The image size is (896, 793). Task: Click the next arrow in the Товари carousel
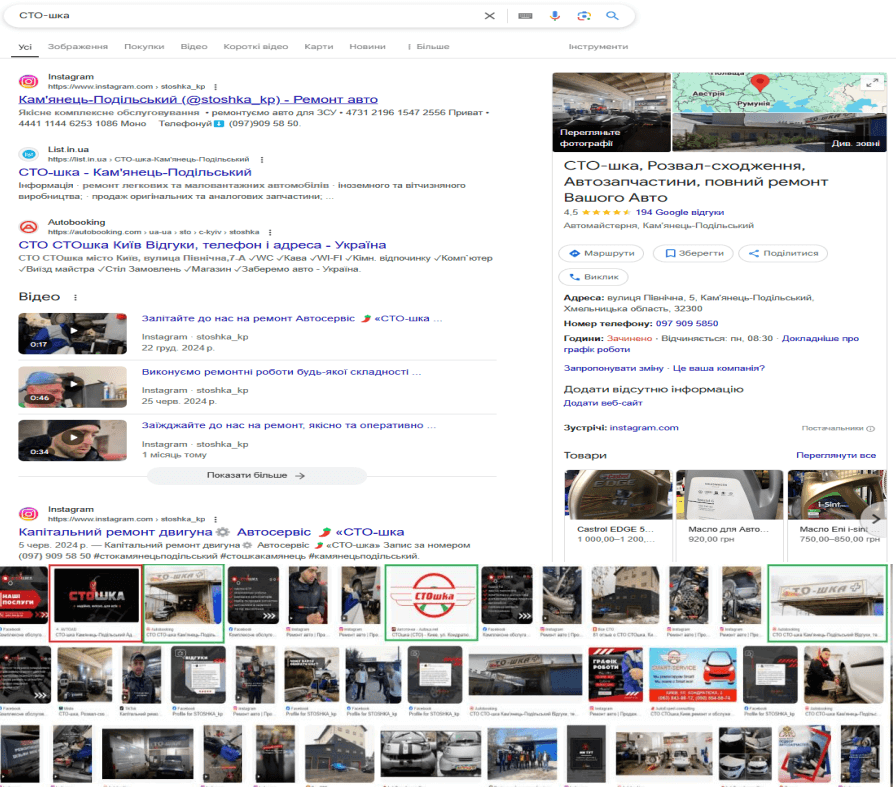pos(875,519)
